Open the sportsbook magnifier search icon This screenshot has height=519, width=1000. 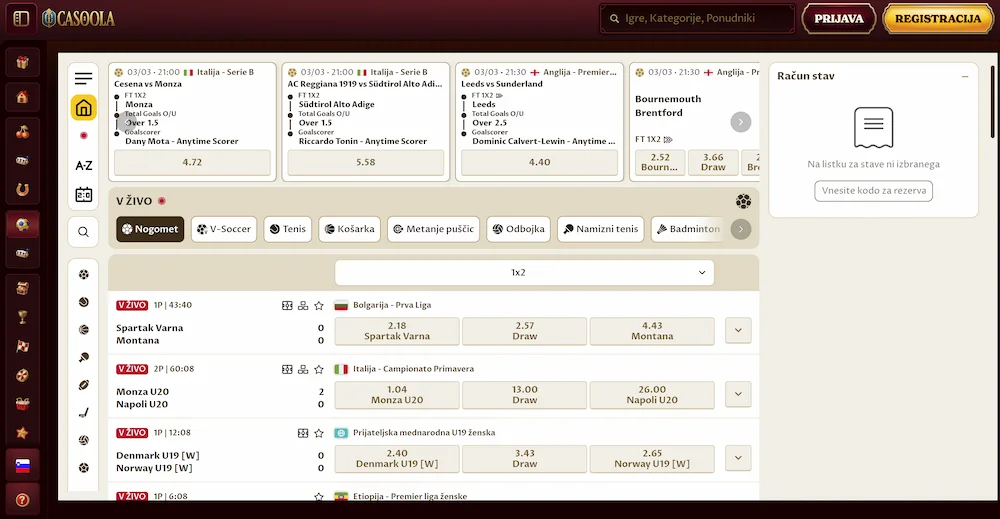[84, 232]
